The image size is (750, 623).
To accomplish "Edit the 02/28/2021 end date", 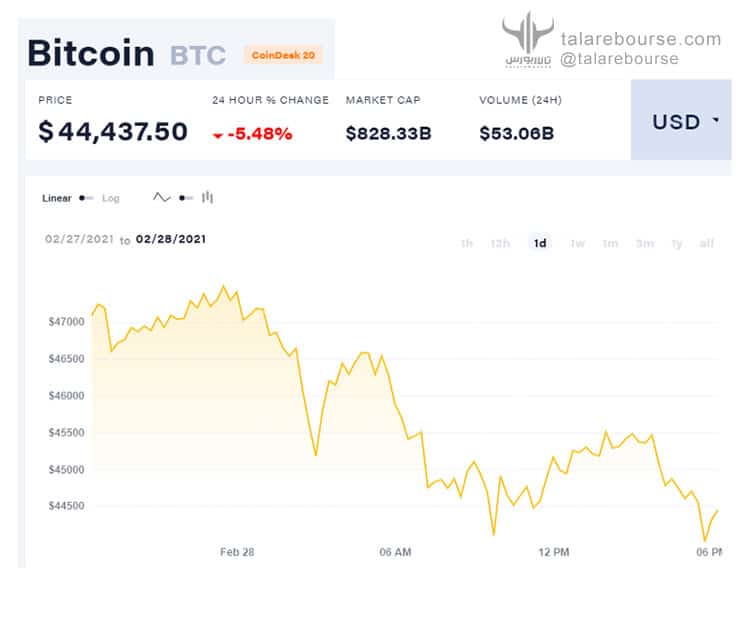I will point(171,239).
